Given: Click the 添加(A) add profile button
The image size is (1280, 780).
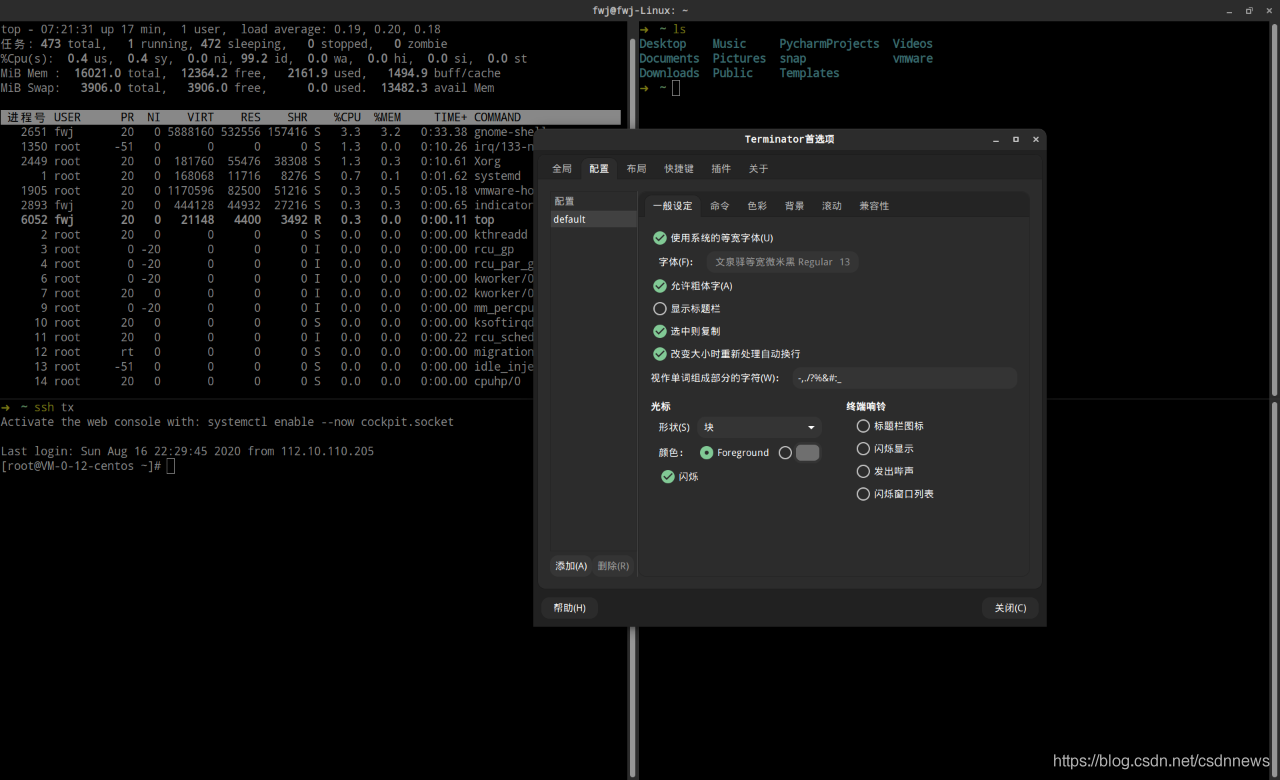Looking at the screenshot, I should pos(571,566).
